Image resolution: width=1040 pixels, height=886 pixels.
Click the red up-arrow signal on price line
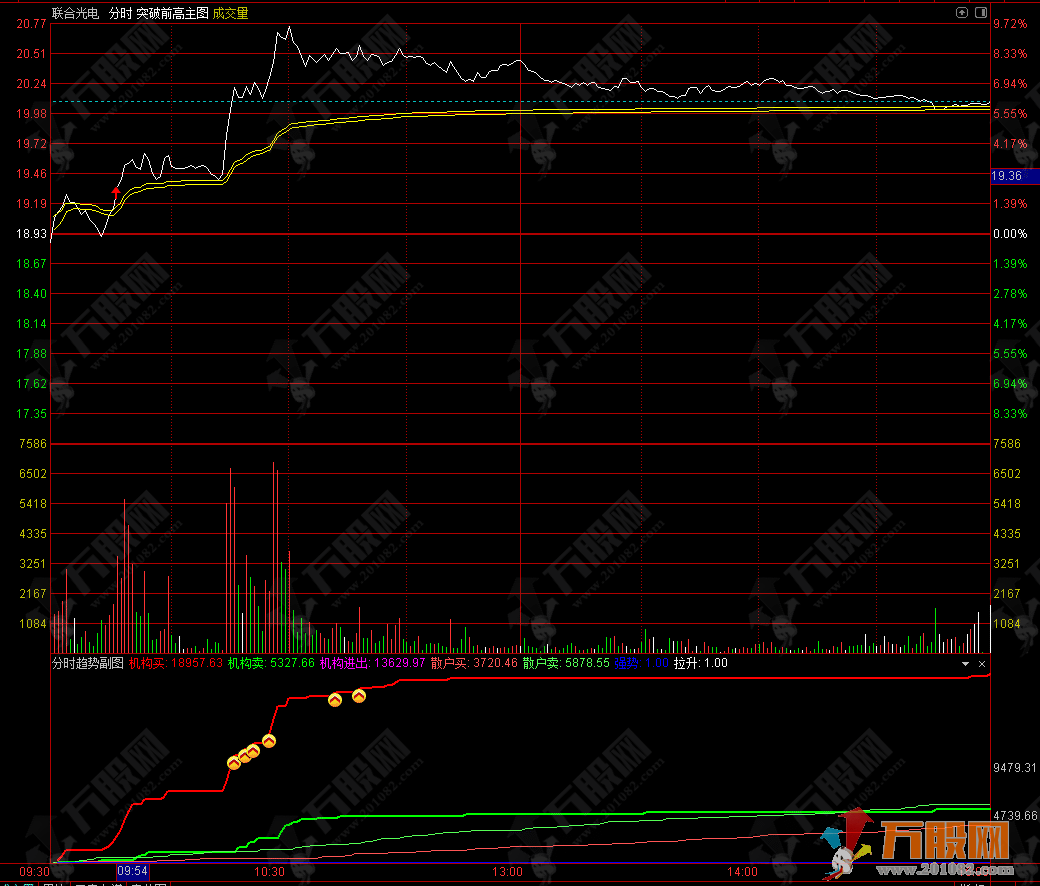116,192
